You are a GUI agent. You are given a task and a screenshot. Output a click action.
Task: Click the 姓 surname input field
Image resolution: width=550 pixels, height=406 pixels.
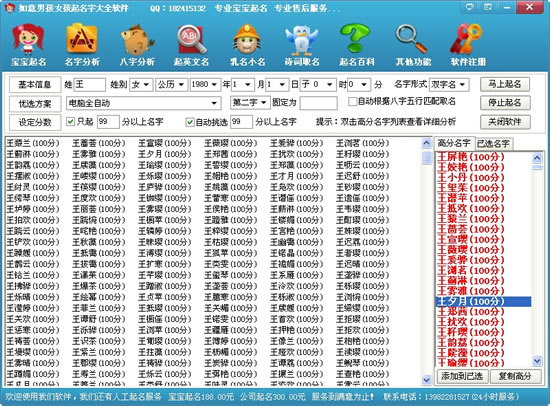(89, 85)
